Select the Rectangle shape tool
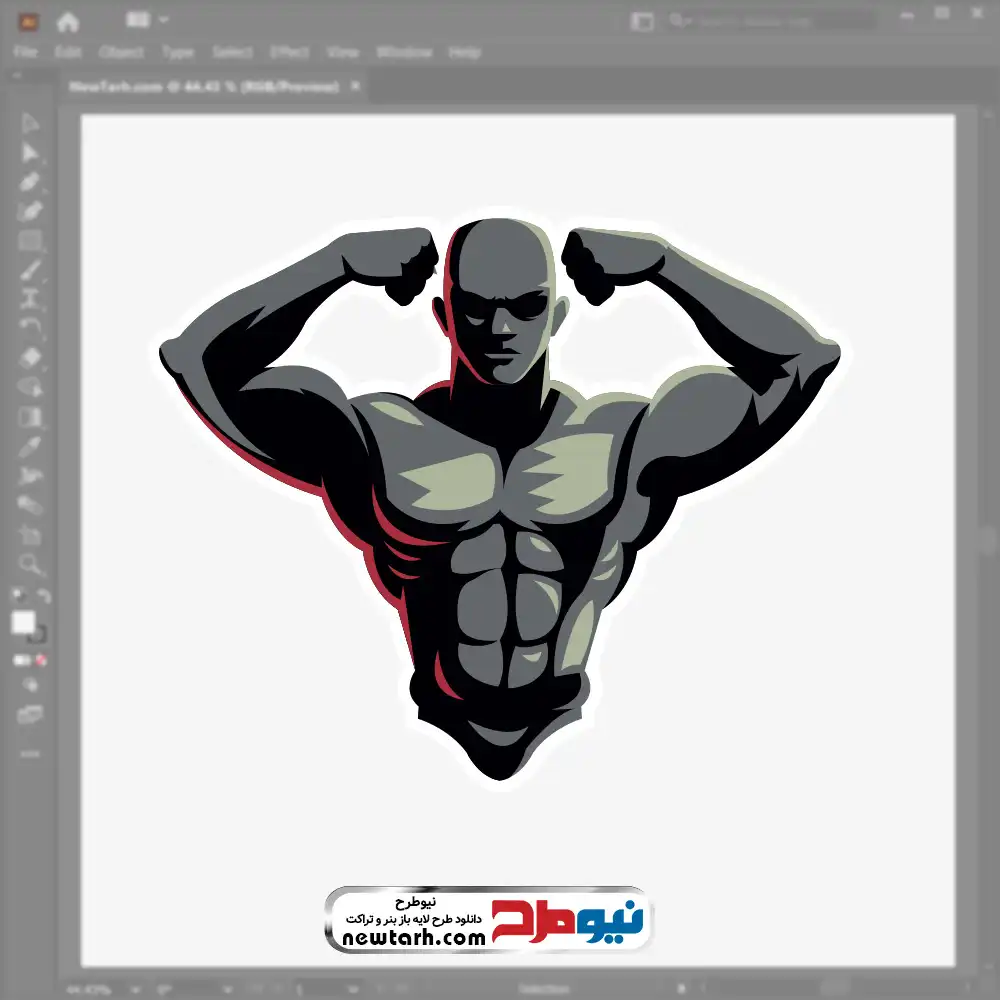The image size is (1000, 1000). 30,241
